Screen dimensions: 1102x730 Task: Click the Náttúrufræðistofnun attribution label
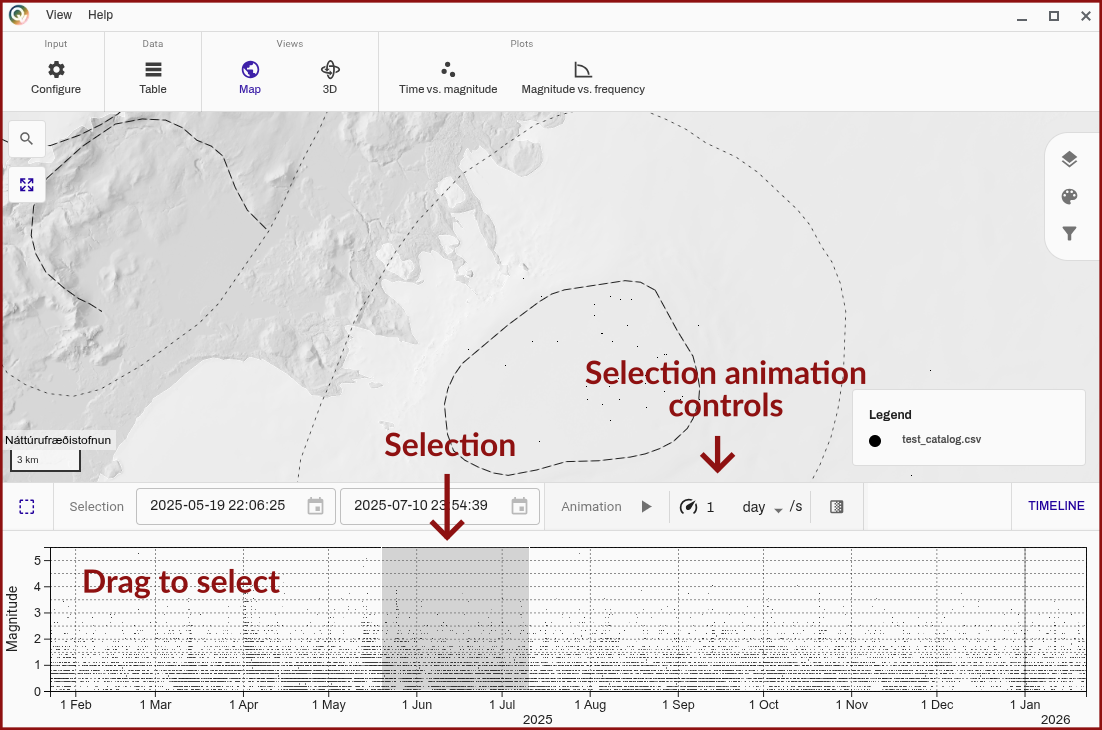[58, 440]
